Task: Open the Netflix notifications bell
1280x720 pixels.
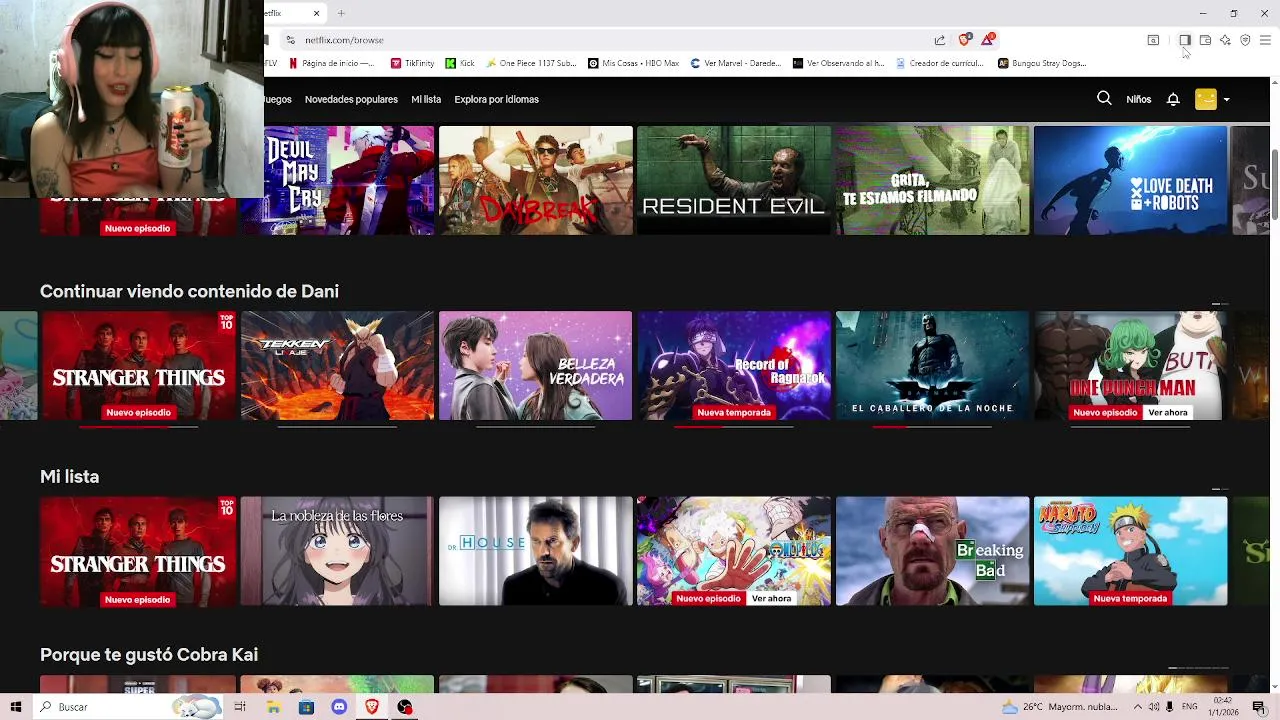Action: (1173, 99)
